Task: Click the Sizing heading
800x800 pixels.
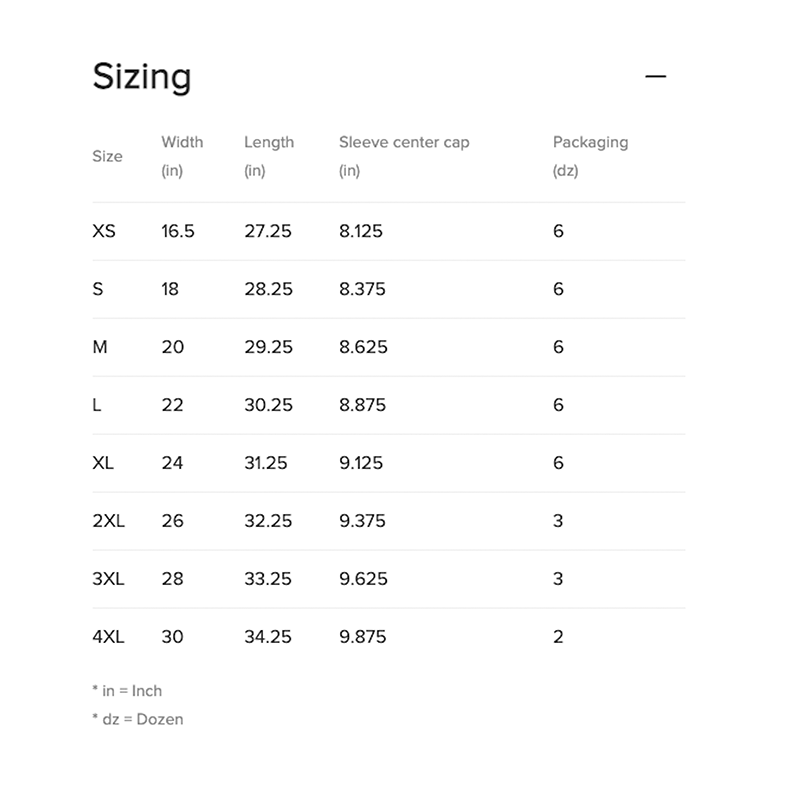Action: [x=142, y=77]
